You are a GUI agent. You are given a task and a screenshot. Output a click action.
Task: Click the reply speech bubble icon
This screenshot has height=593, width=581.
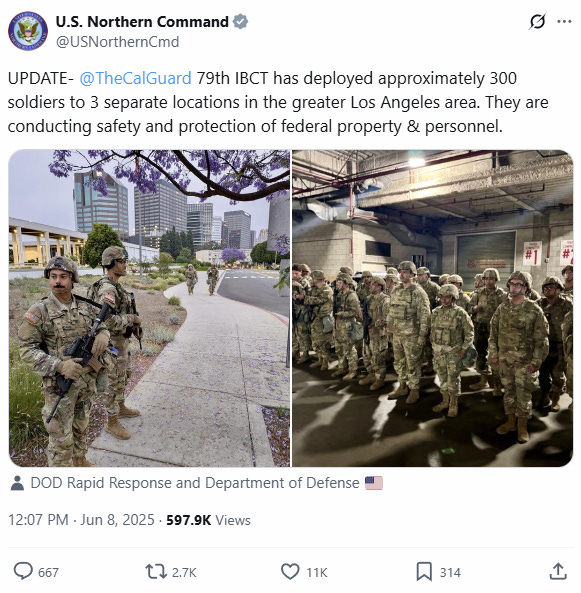(23, 571)
